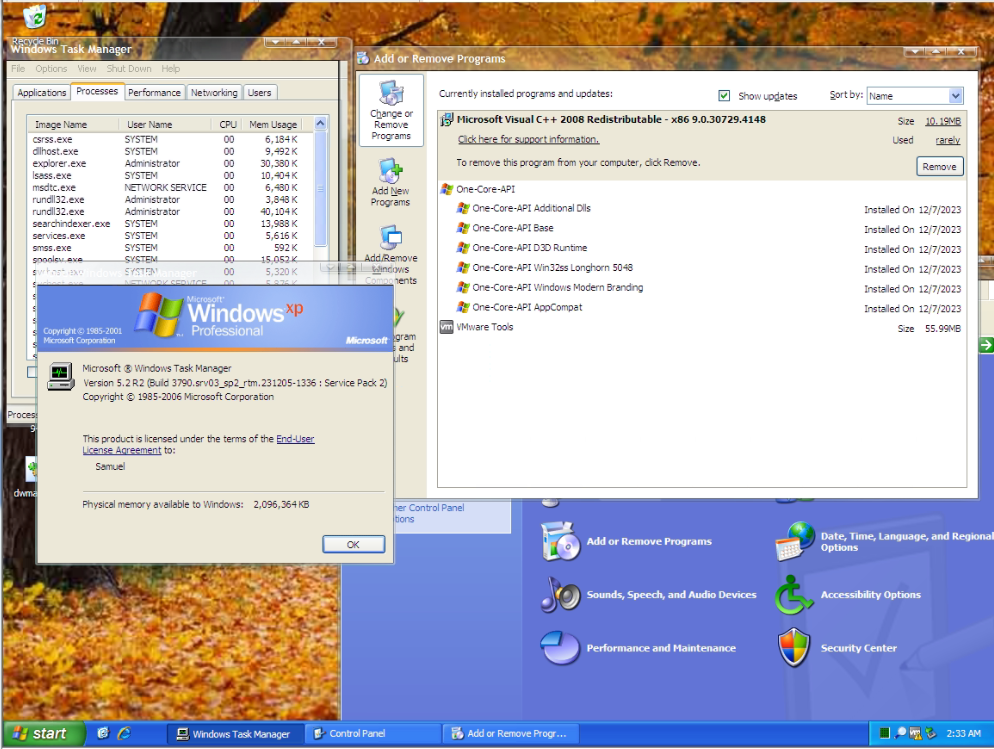This screenshot has width=994, height=749.
Task: Select Add New Programs sidebar icon
Action: [x=390, y=182]
